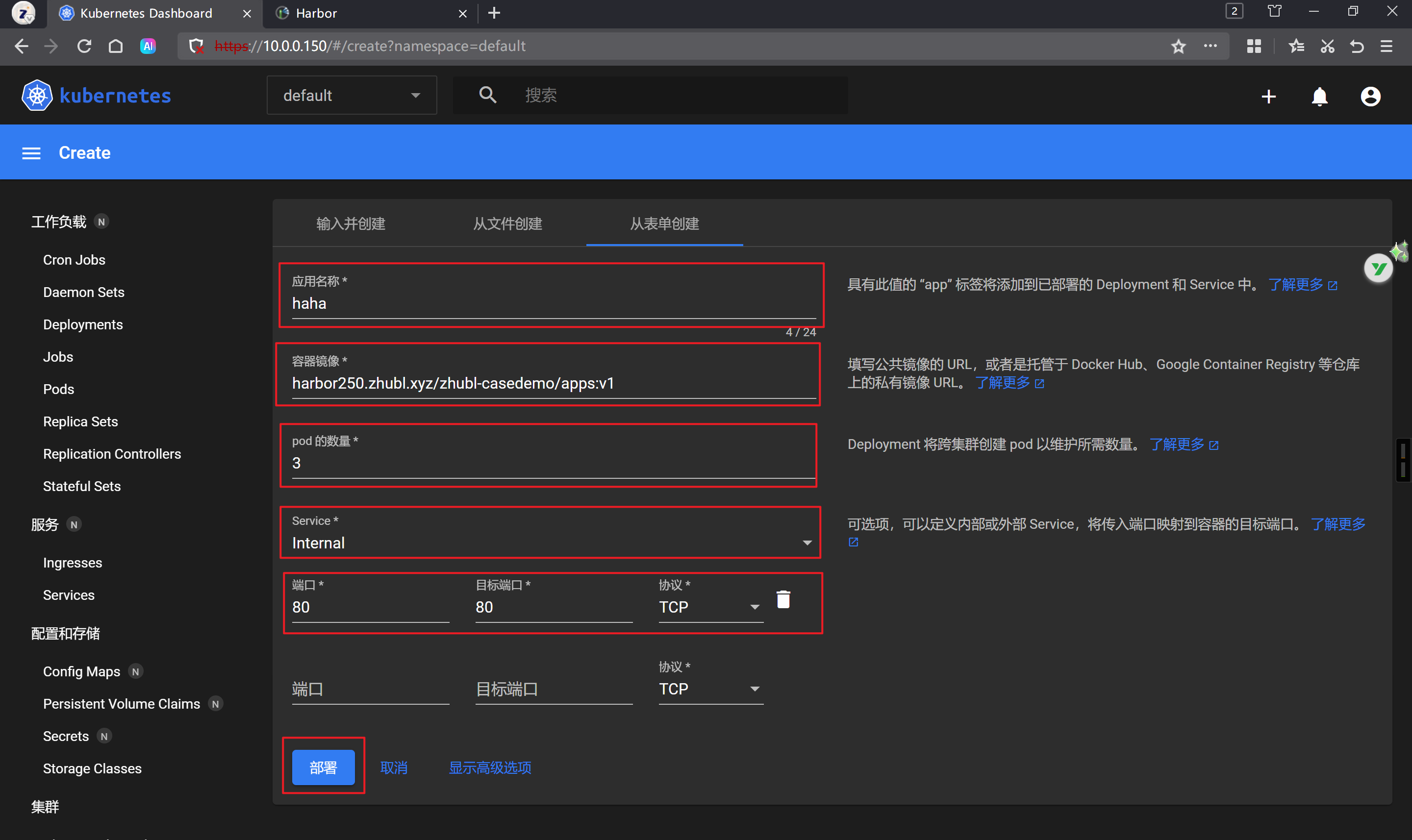Viewport: 1412px width, 840px height.
Task: Open the first TCP protocol dropdown
Action: click(x=710, y=607)
